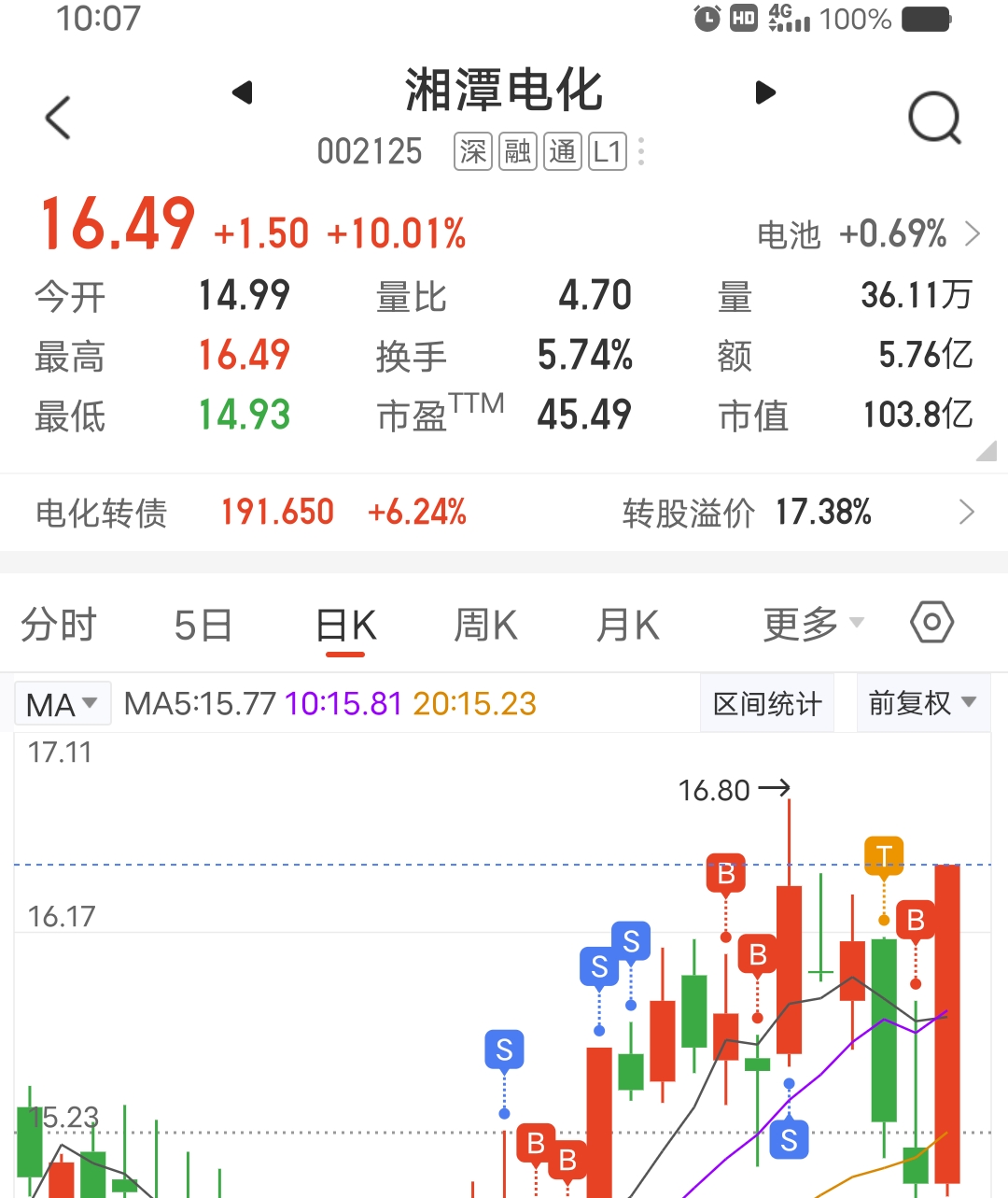The image size is (1008, 1198).
Task: Click the 区间统计 button
Action: click(x=767, y=703)
